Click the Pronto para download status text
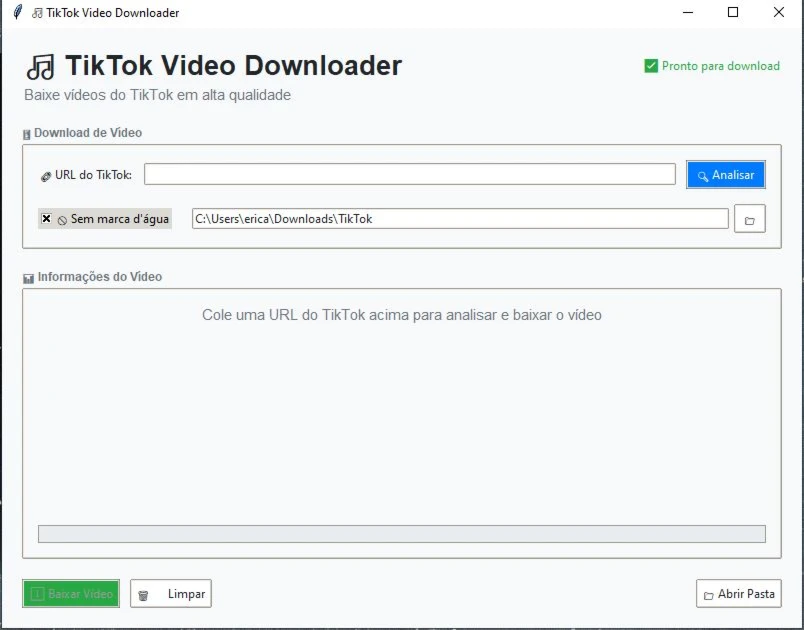This screenshot has width=804, height=630. click(720, 66)
